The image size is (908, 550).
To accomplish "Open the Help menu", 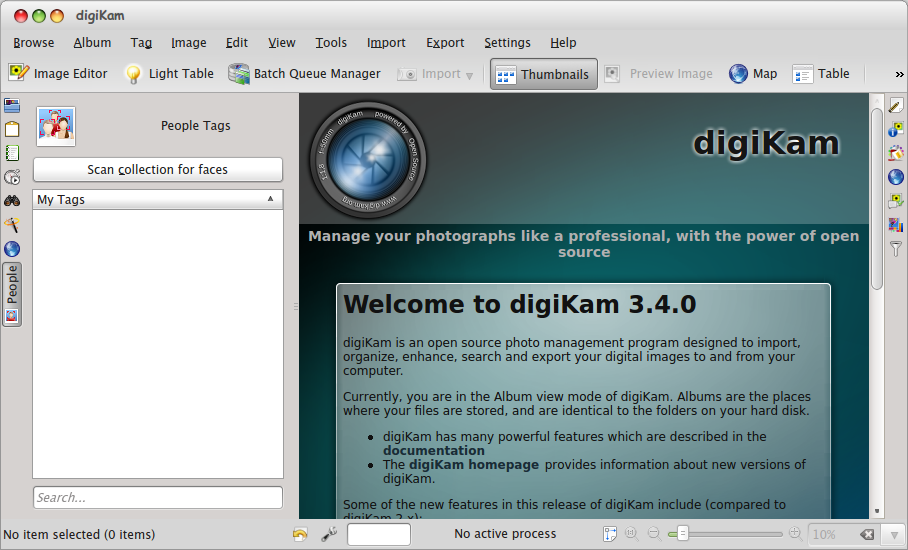I will click(x=563, y=43).
